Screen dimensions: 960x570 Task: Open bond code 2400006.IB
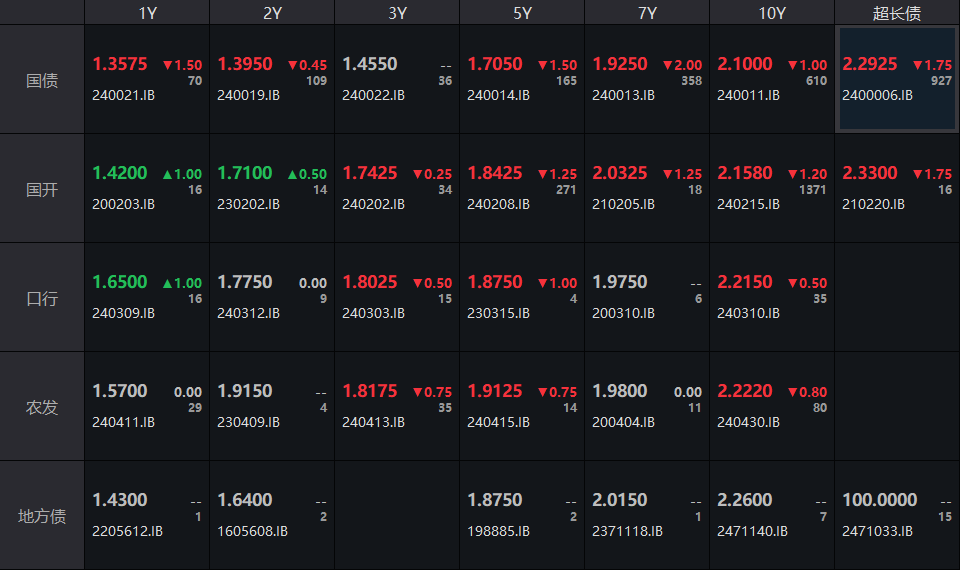pyautogui.click(x=878, y=96)
